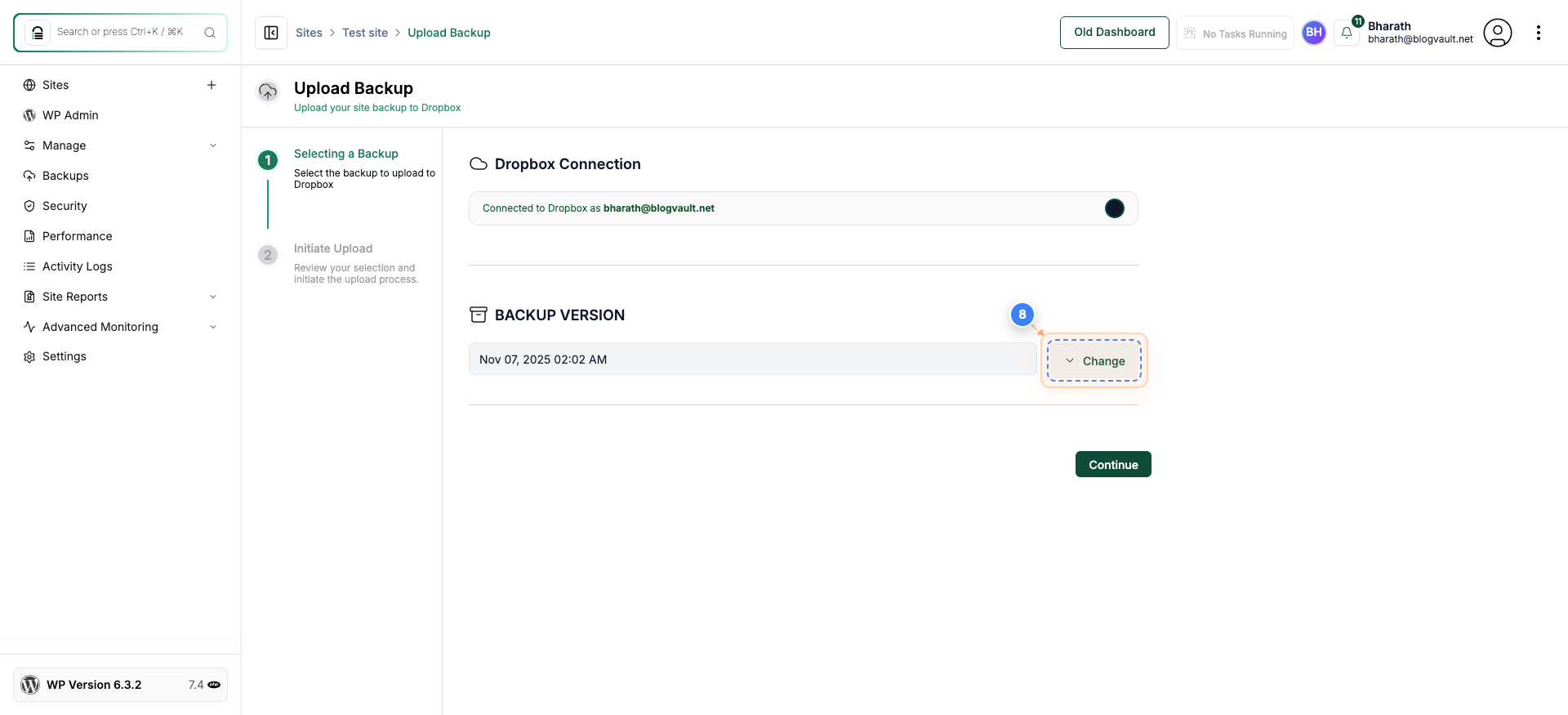
Task: Select step 1 Selecting a Backup
Action: 346,154
